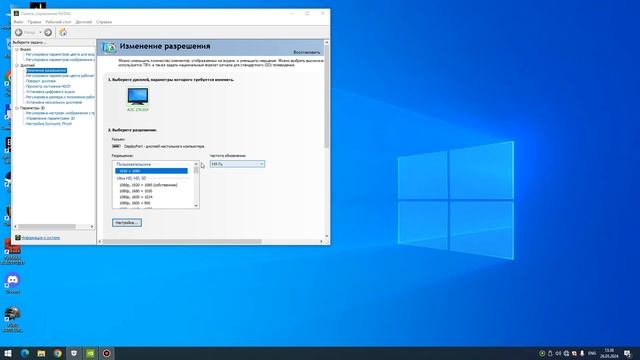The image size is (640, 360).
Task: Click the Back arrow in NVIDIA toolbar
Action: click(x=19, y=32)
